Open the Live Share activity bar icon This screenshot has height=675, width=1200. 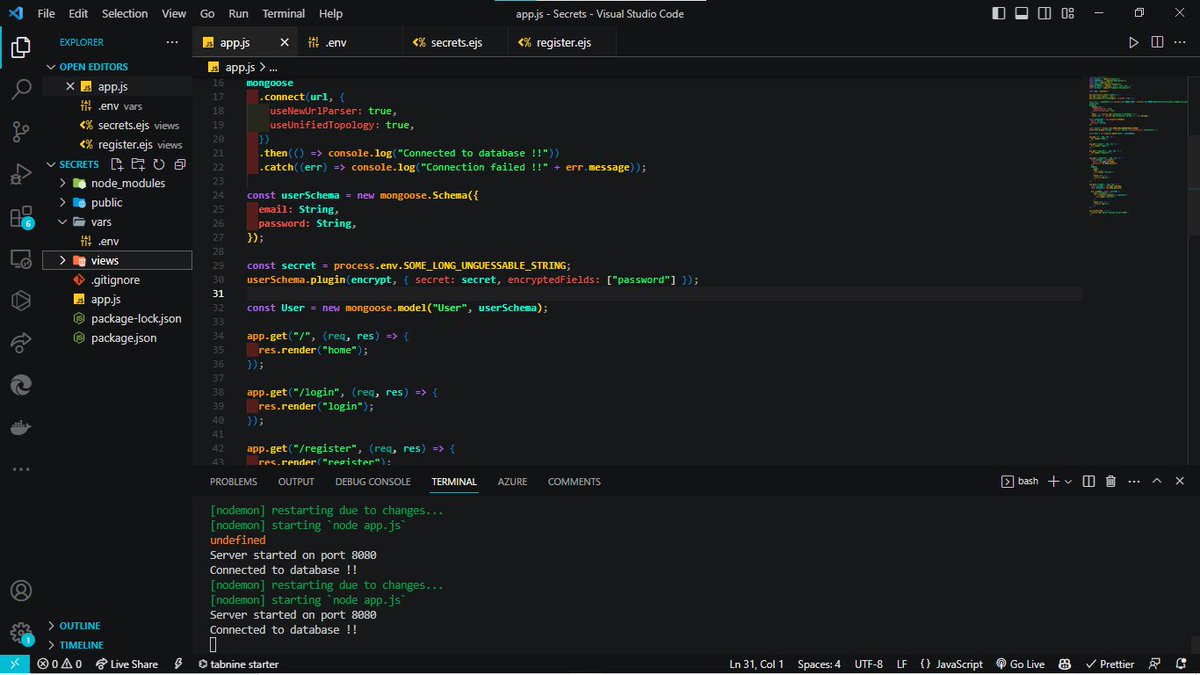coord(21,343)
